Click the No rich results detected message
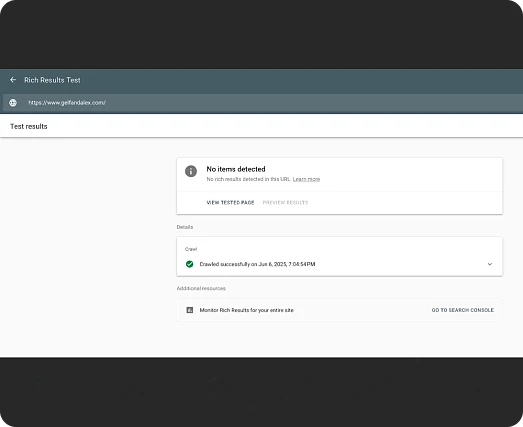The height and width of the screenshot is (427, 523). 248,179
